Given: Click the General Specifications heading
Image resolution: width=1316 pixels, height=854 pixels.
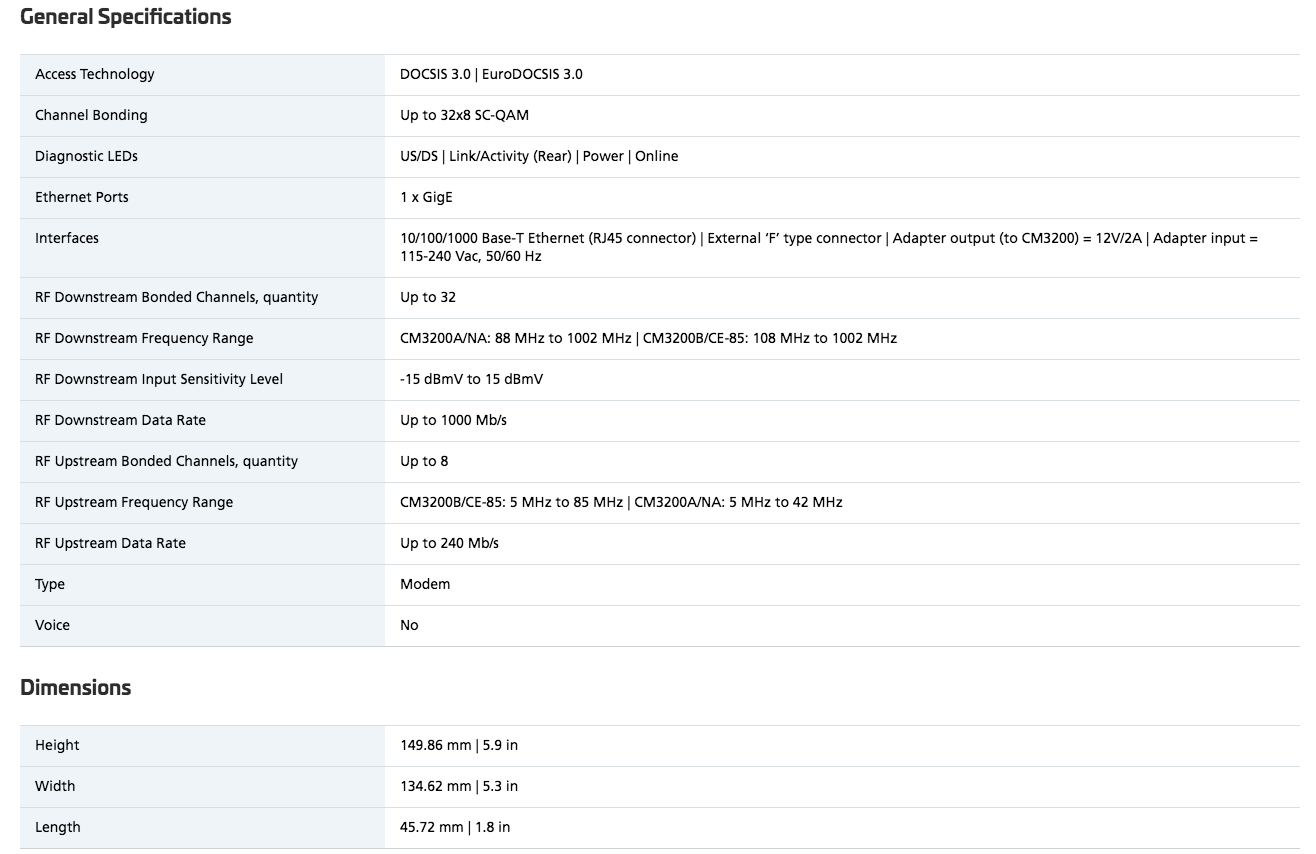Looking at the screenshot, I should point(125,17).
